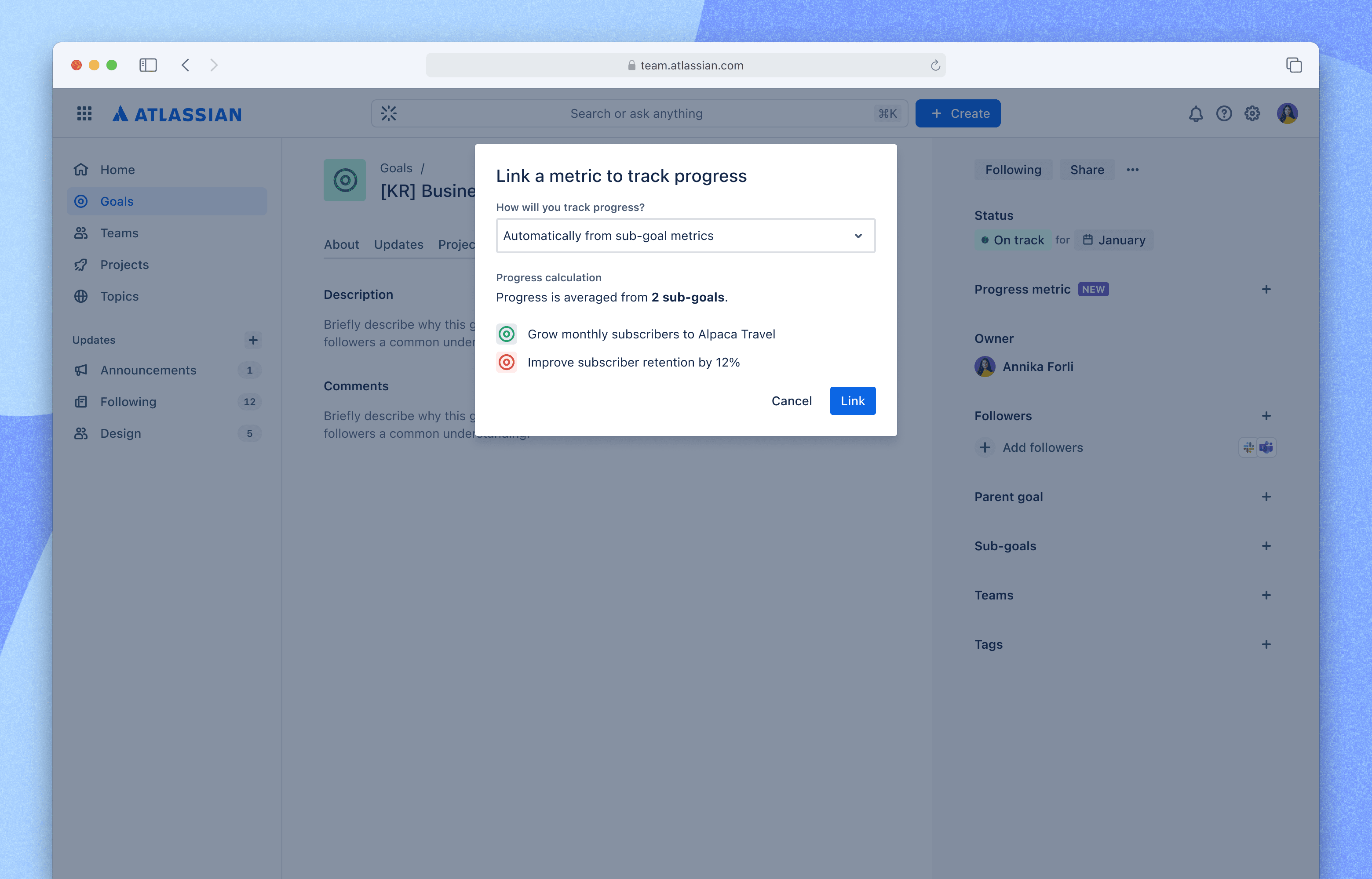Open notifications bell

point(1196,113)
